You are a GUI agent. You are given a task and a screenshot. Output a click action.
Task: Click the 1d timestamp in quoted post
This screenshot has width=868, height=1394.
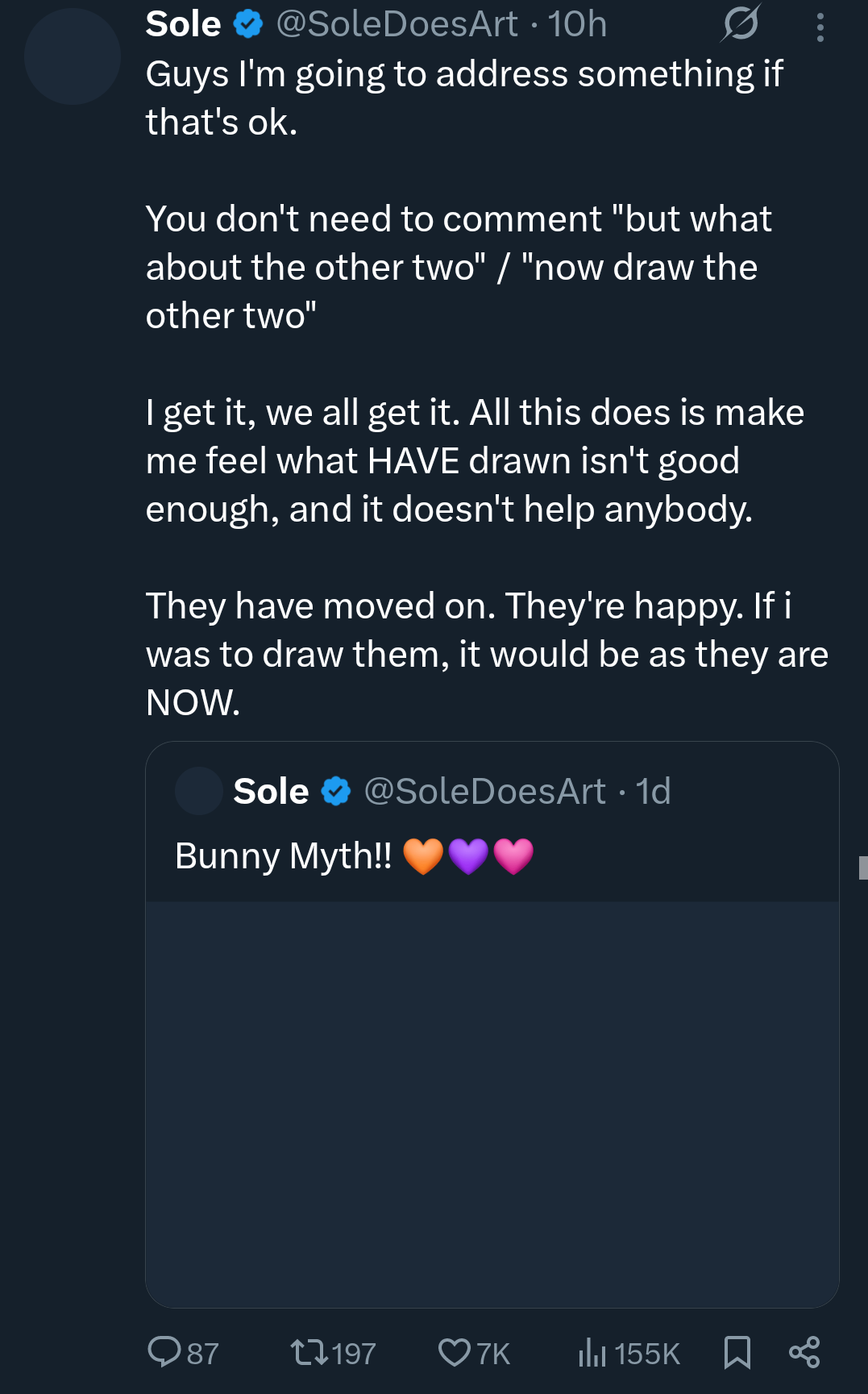[x=653, y=792]
